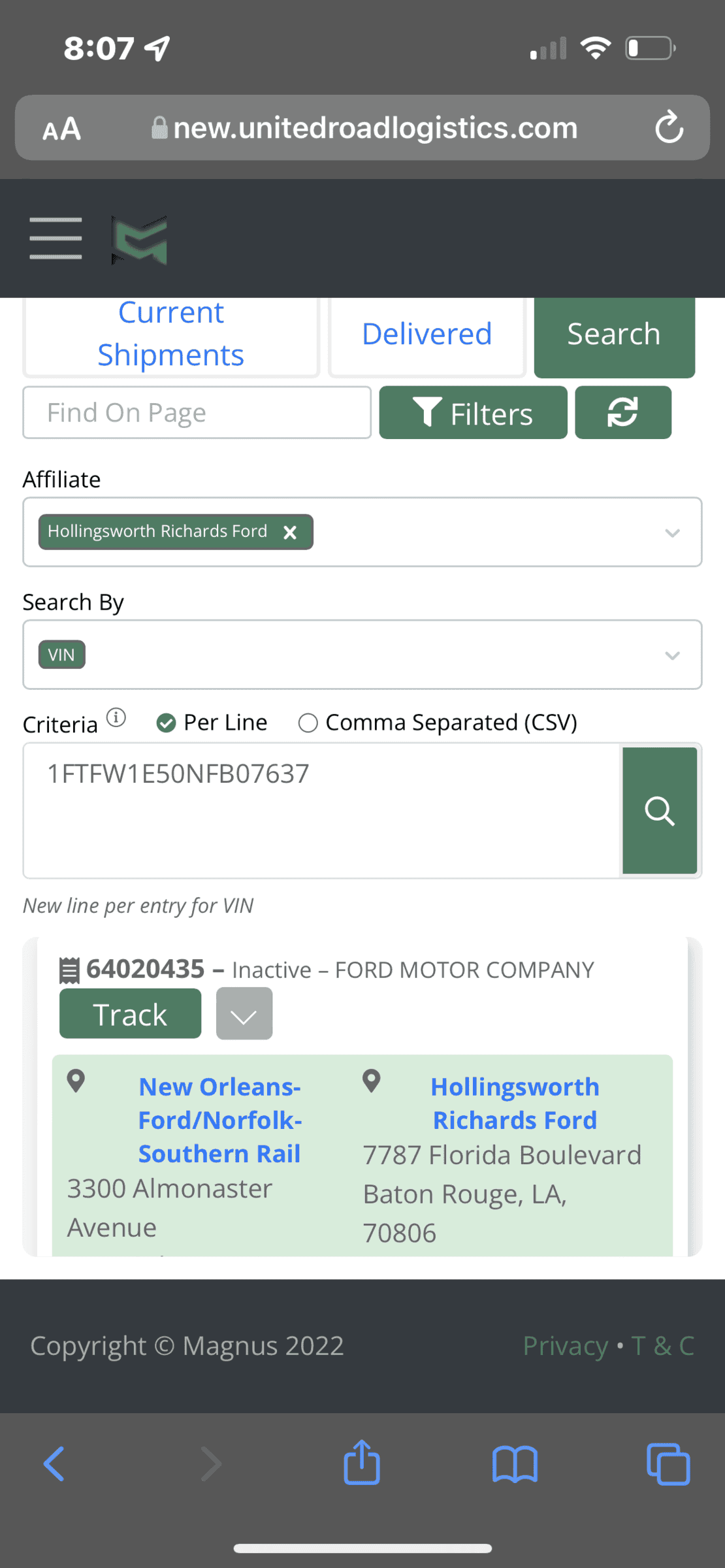
Task: Tap New line per entry hint
Action: [138, 906]
